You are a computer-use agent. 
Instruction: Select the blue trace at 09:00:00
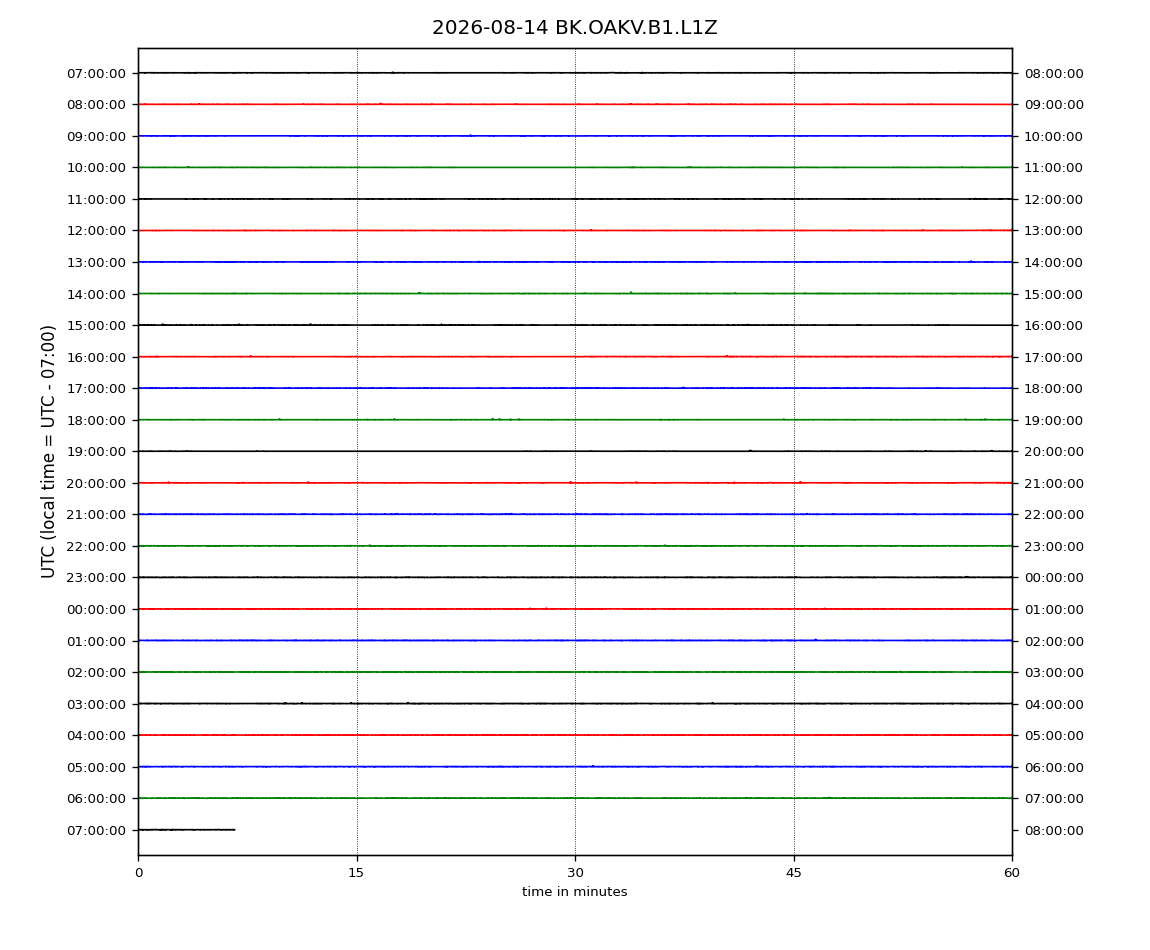575,136
